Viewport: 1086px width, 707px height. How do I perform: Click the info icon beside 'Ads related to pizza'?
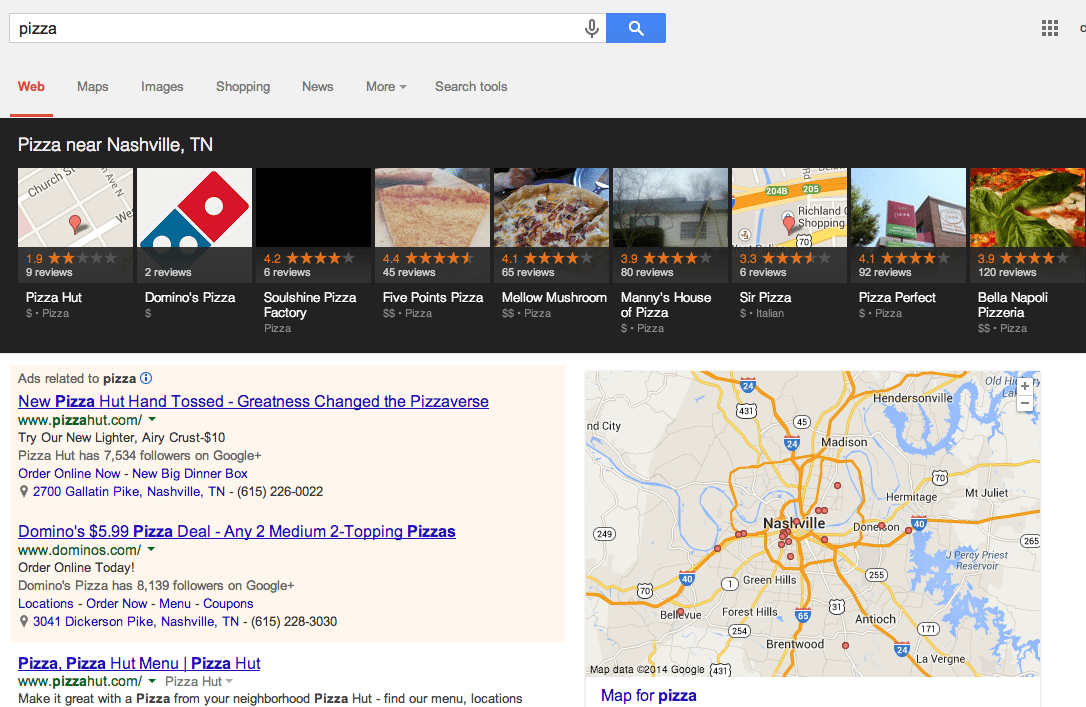coord(145,378)
